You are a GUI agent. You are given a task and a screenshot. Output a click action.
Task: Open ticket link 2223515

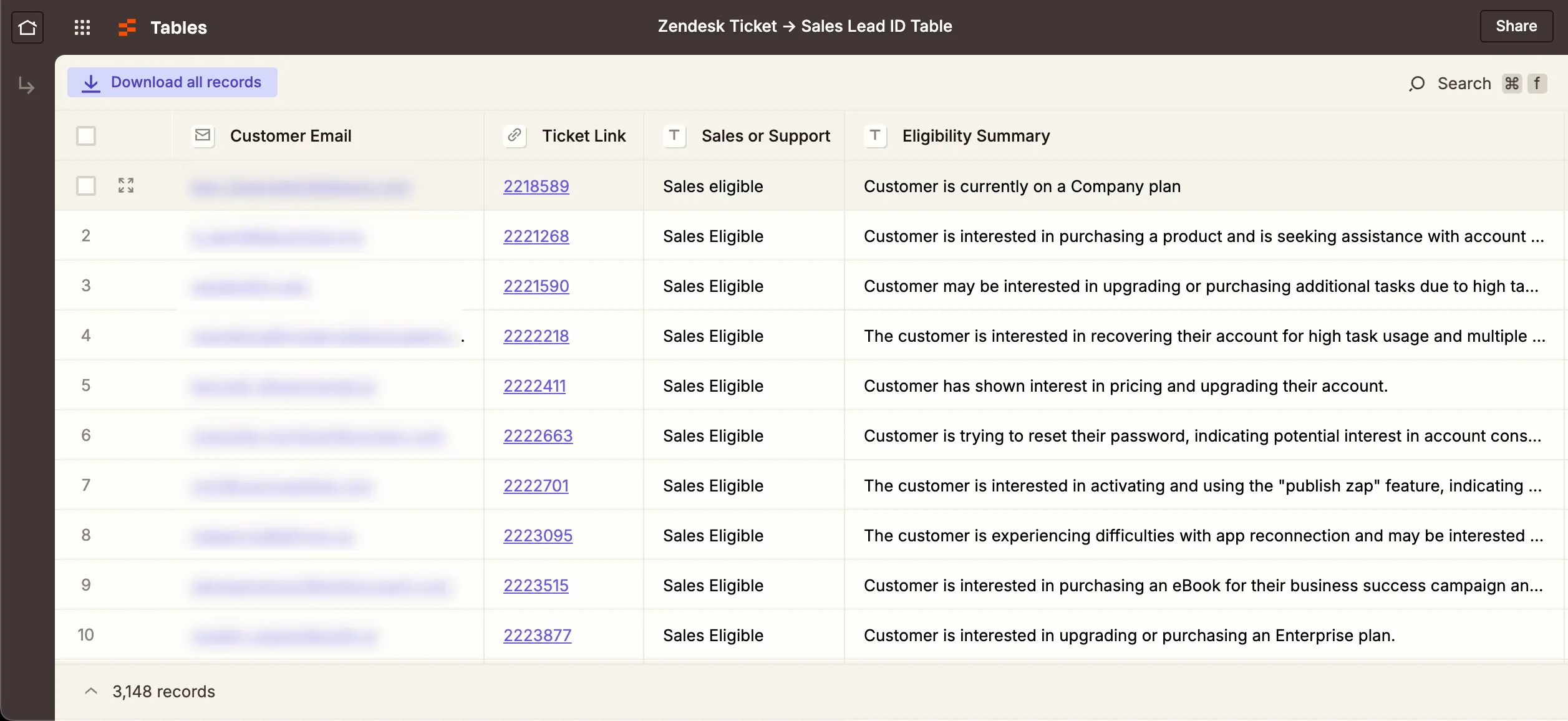click(536, 585)
